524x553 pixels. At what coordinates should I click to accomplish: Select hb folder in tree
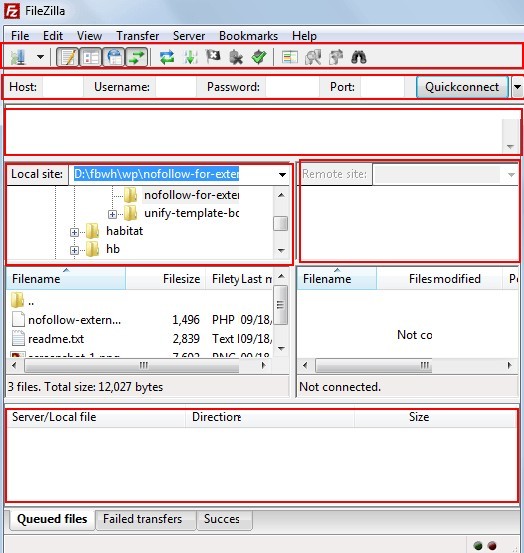[113, 249]
